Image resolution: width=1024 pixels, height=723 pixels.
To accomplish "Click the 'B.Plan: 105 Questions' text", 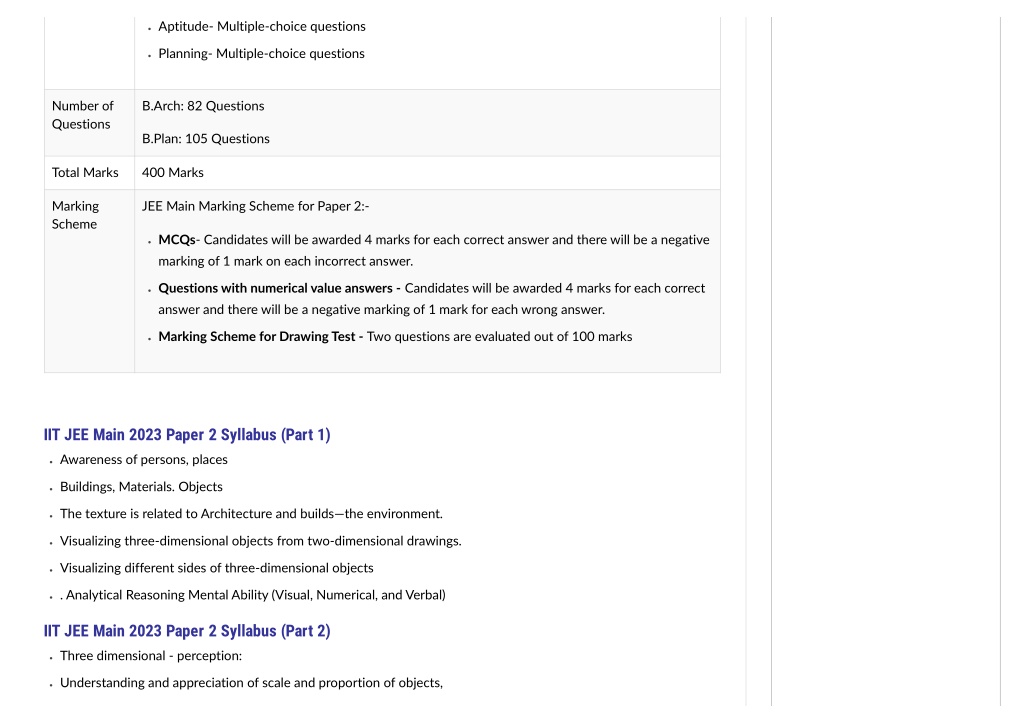I will coord(206,138).
